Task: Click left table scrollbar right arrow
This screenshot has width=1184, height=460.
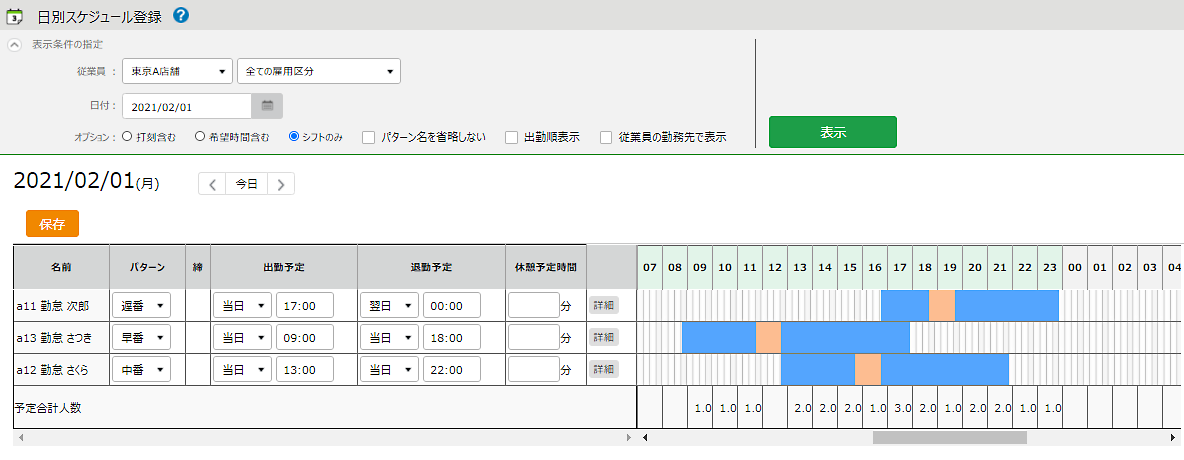Action: pyautogui.click(x=628, y=437)
